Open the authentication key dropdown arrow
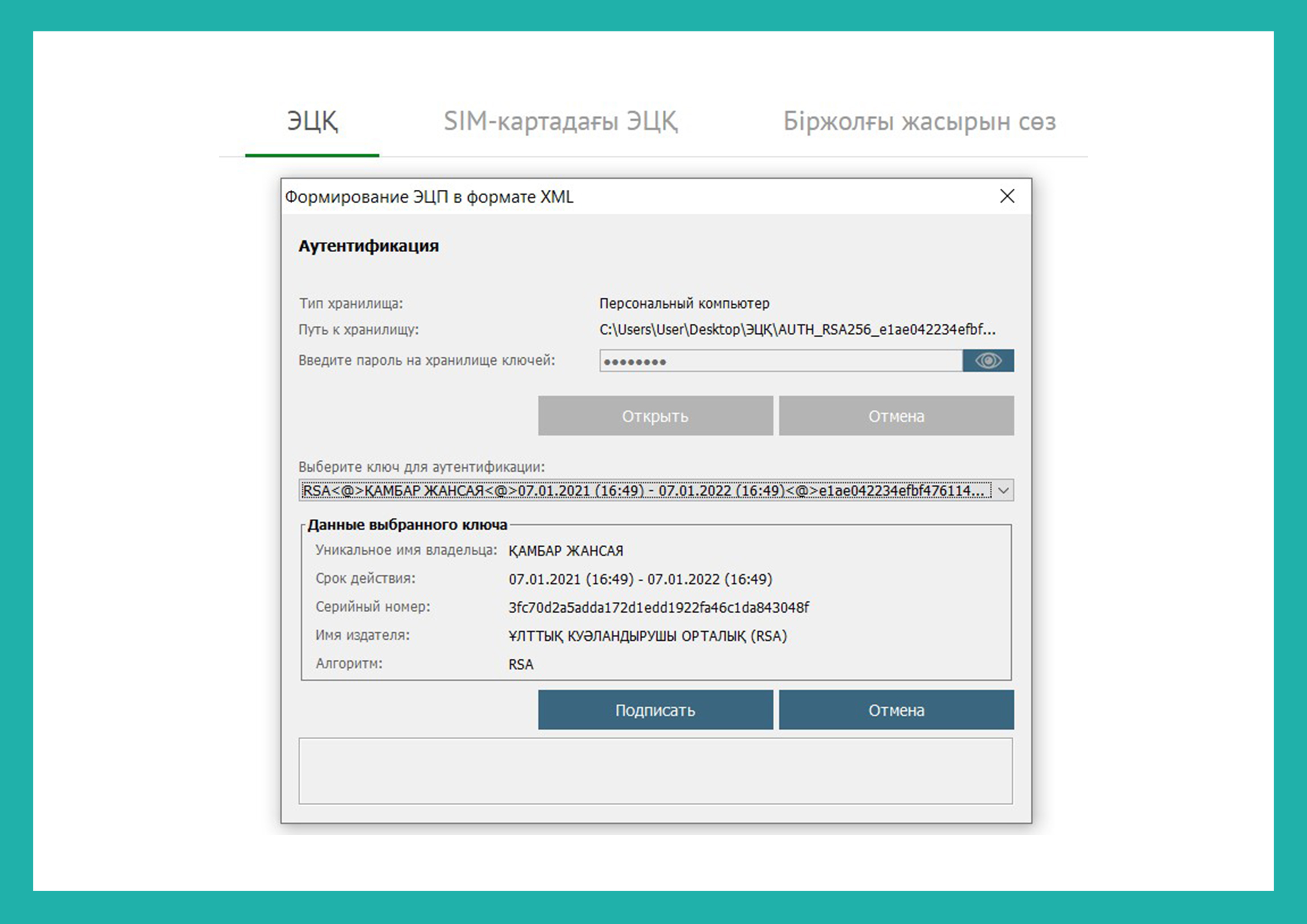 (1004, 490)
